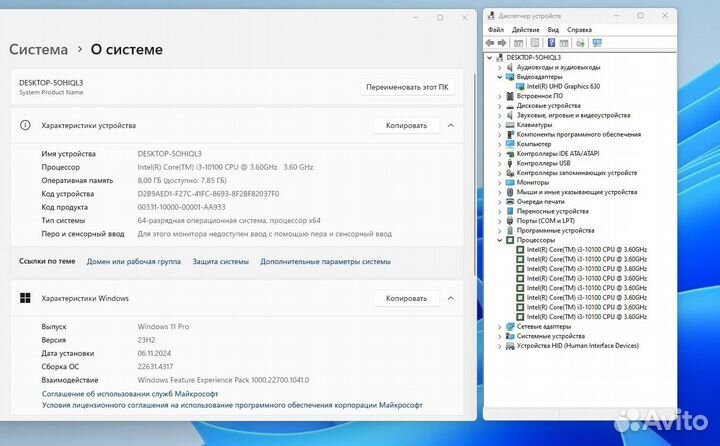Screen dimensions: 720x446
Task: Click Переименовать этот ПК button
Action: (407, 87)
